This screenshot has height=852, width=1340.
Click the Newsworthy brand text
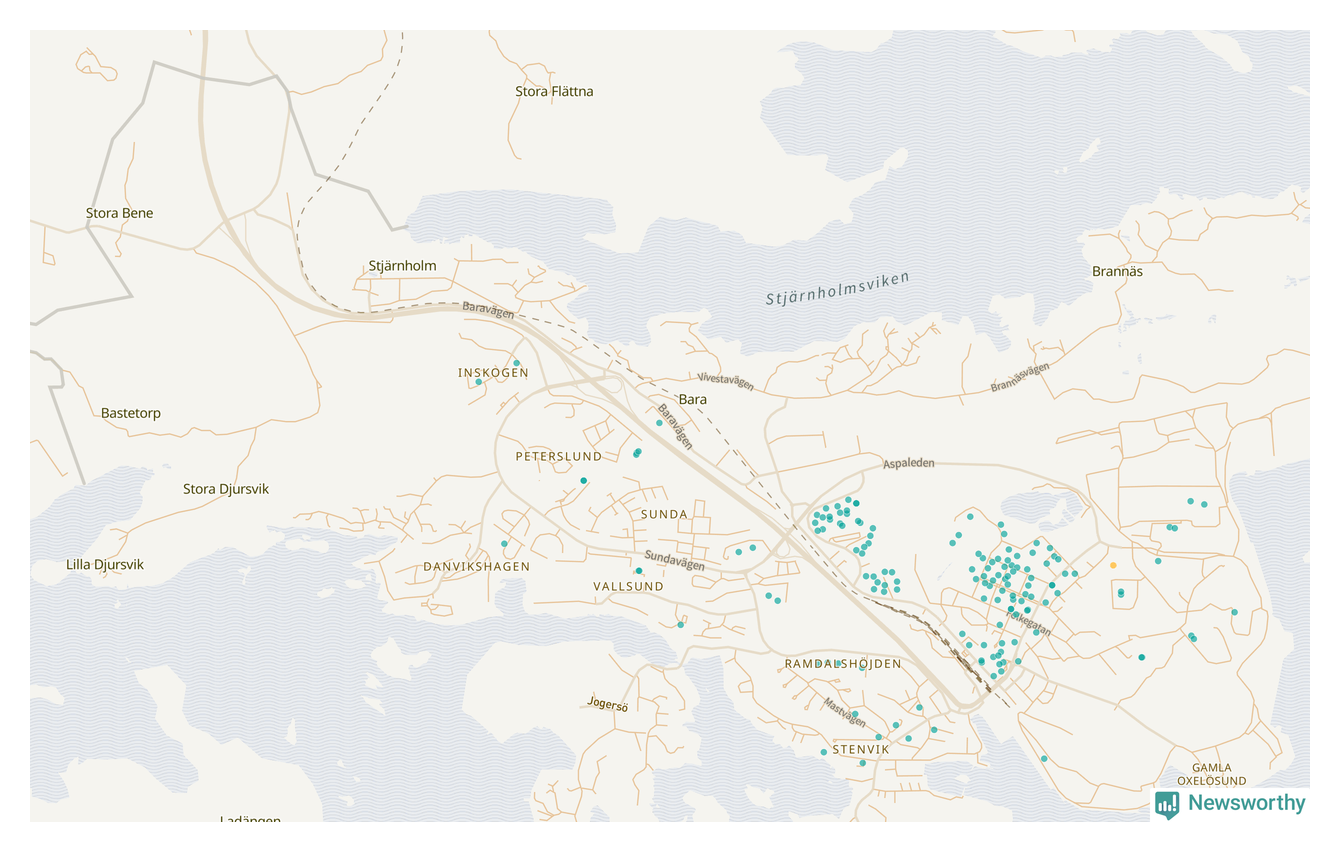[1246, 803]
